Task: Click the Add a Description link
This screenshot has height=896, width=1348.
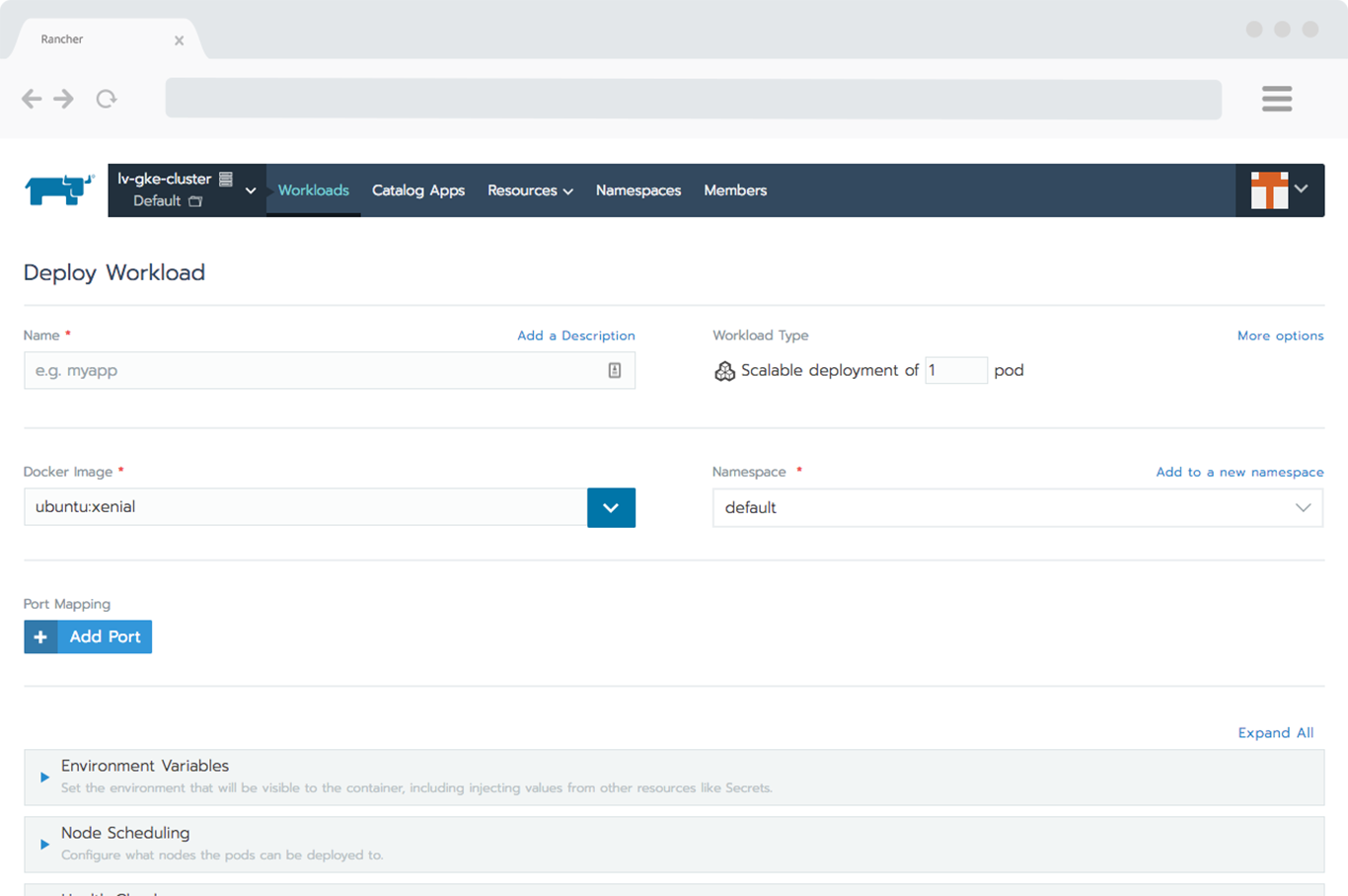Action: [x=576, y=336]
